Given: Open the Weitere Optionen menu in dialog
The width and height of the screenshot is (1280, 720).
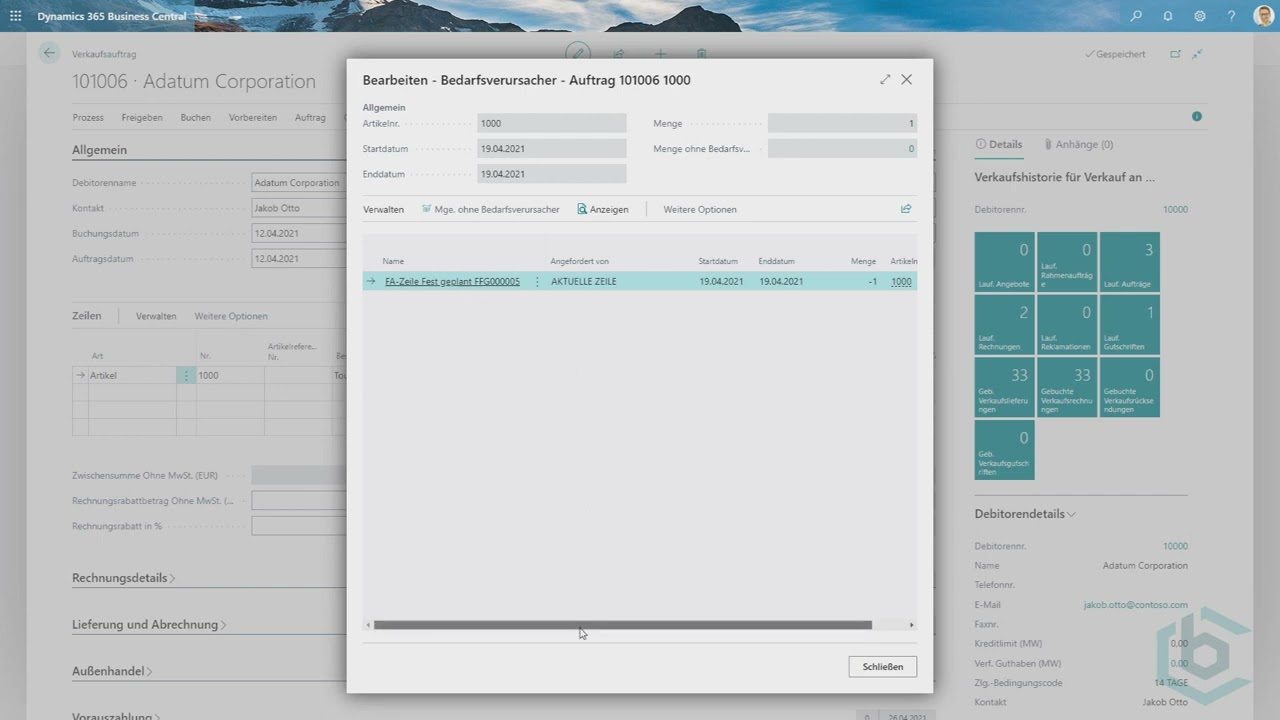Looking at the screenshot, I should (700, 210).
